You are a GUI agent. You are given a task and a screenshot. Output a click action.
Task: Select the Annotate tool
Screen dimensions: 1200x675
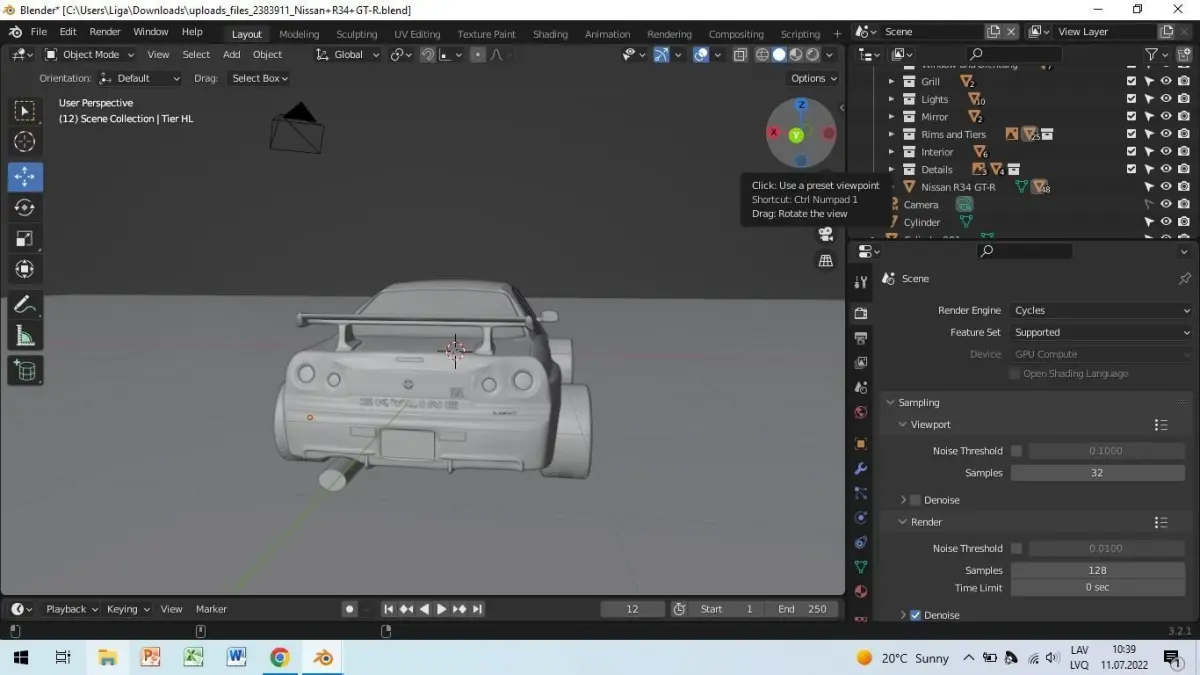[x=25, y=306]
